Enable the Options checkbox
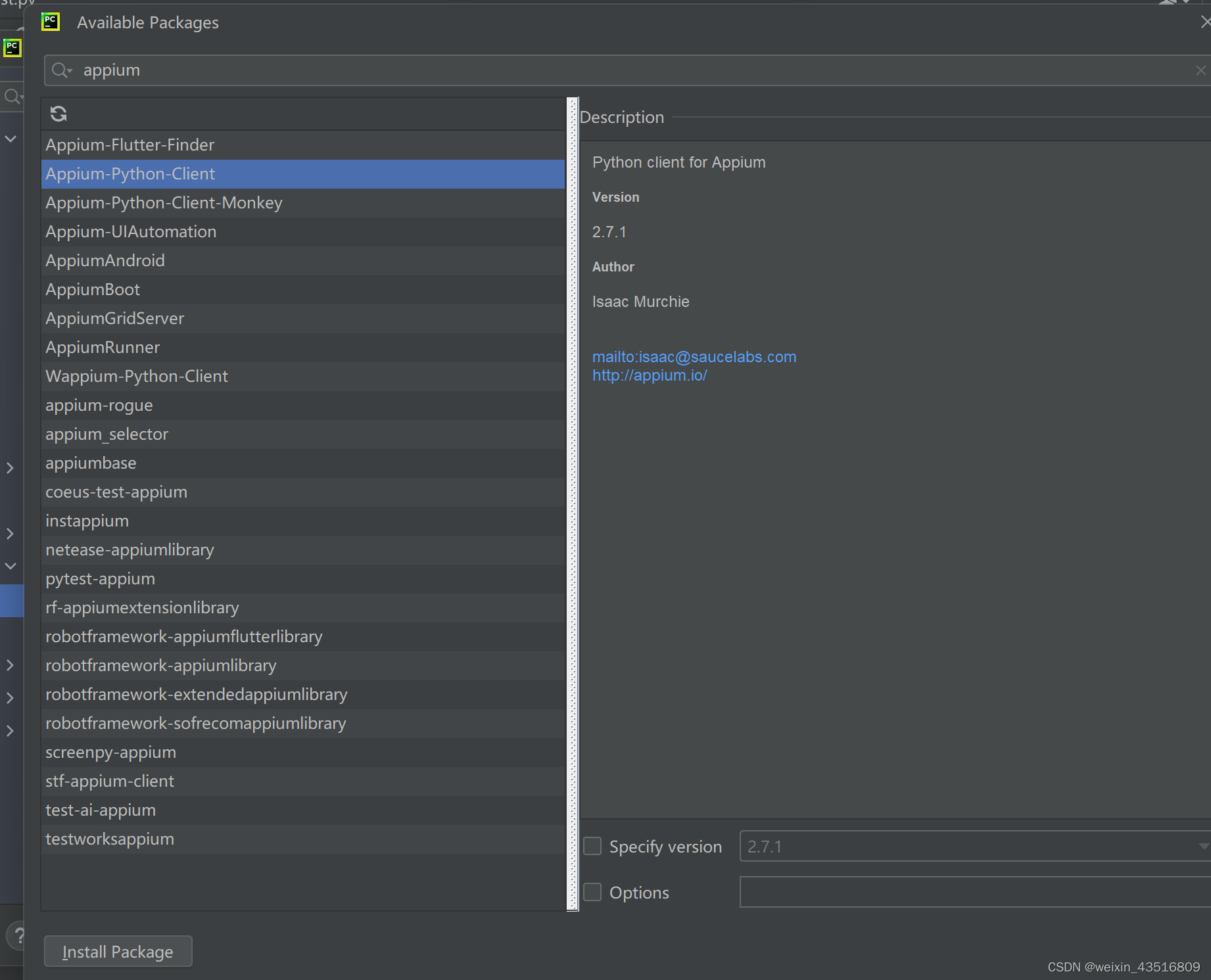Viewport: 1211px width, 980px height. [592, 892]
